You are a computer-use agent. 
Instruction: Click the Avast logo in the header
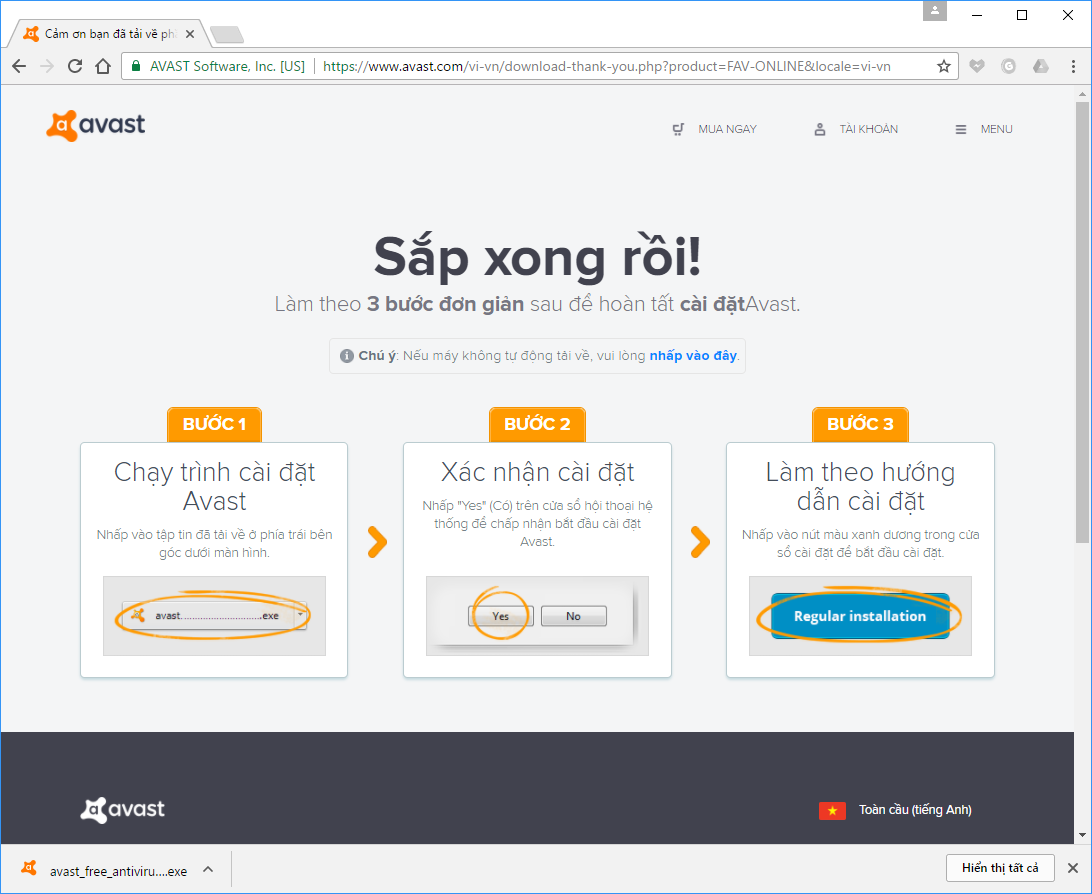coord(96,125)
